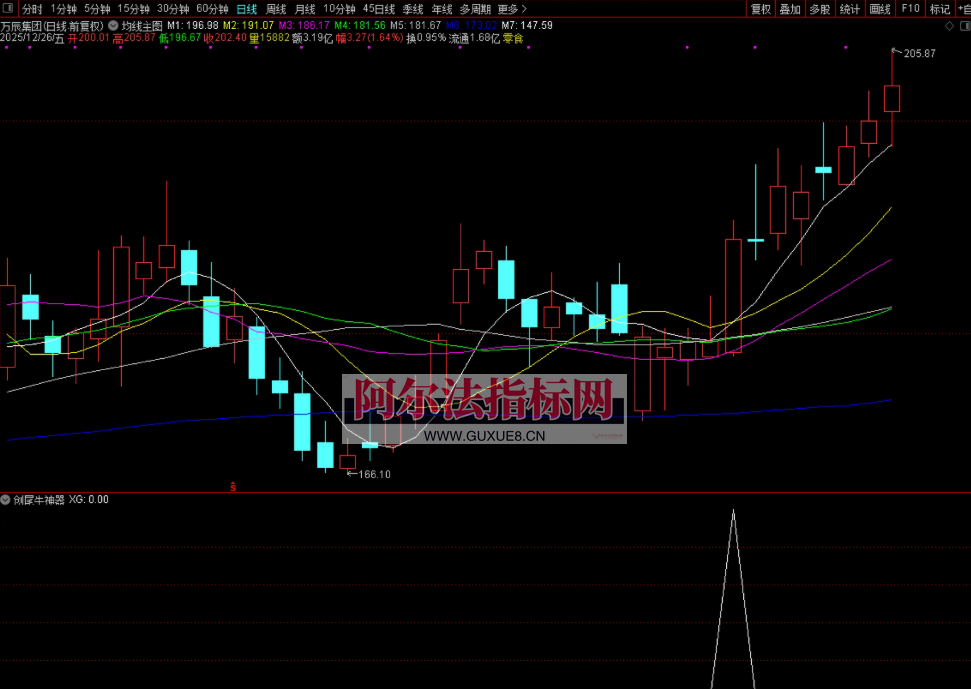Open the 标记 marker tool
971x689 pixels.
click(940, 9)
